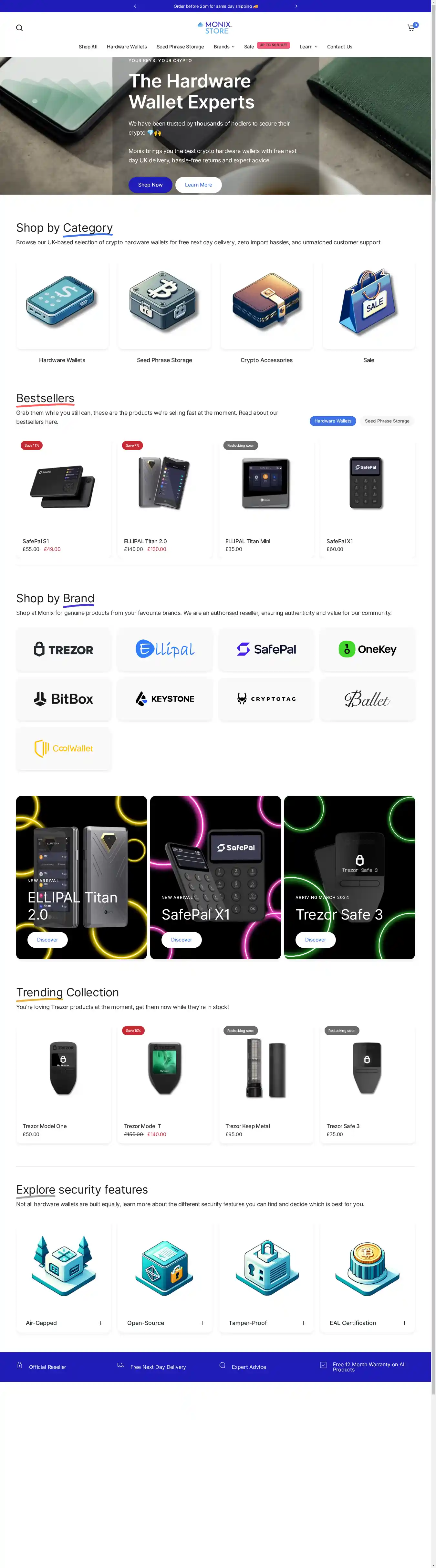Open the SafePal brand logo tile
This screenshot has height=1568, width=436.
pyautogui.click(x=266, y=649)
